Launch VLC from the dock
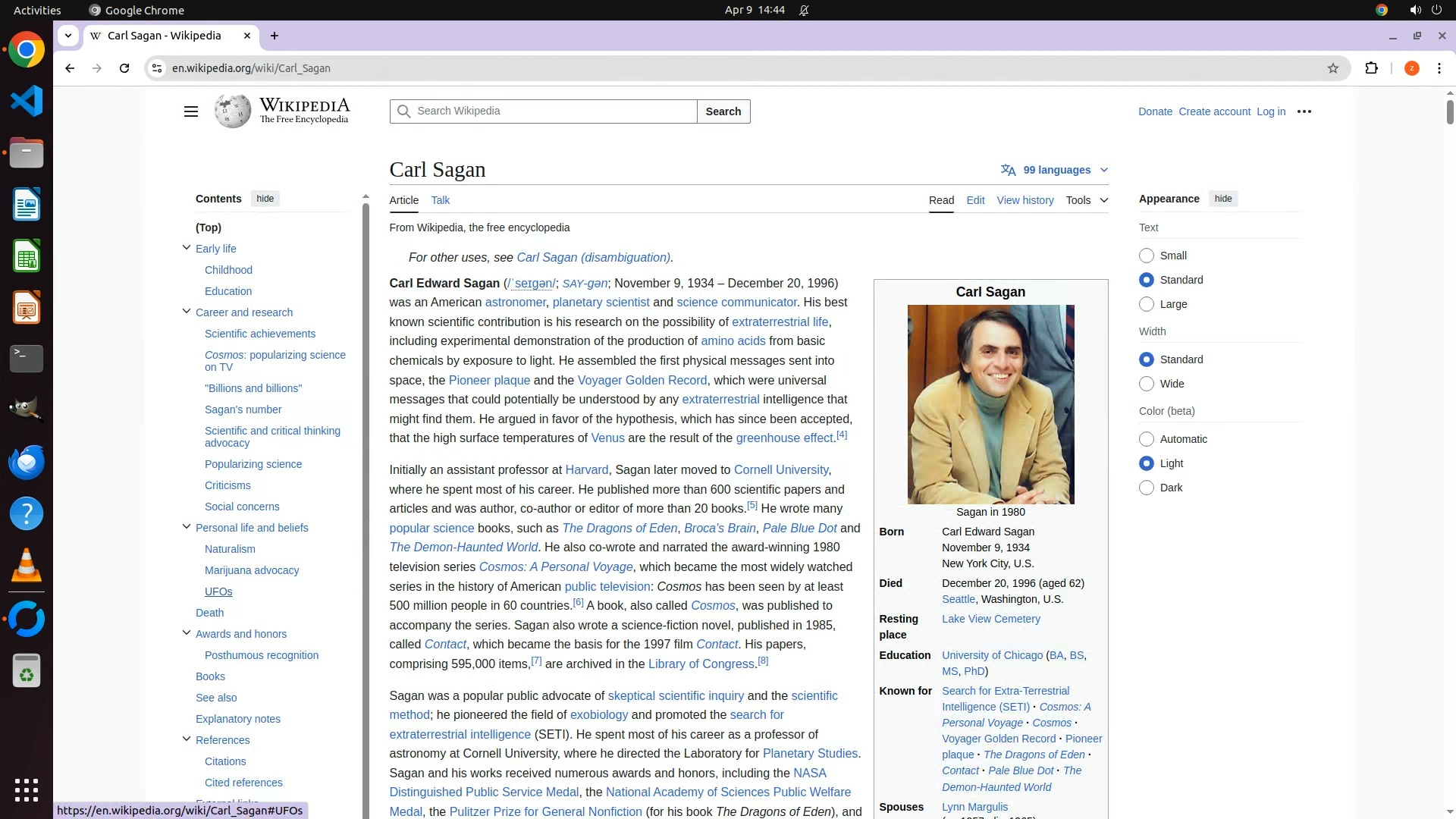 [27, 566]
